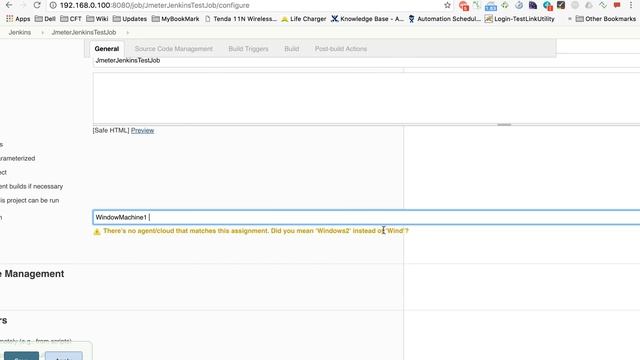This screenshot has width=640, height=360.
Task: Open the green recycle-arrows extension icon
Action: pos(505,5)
